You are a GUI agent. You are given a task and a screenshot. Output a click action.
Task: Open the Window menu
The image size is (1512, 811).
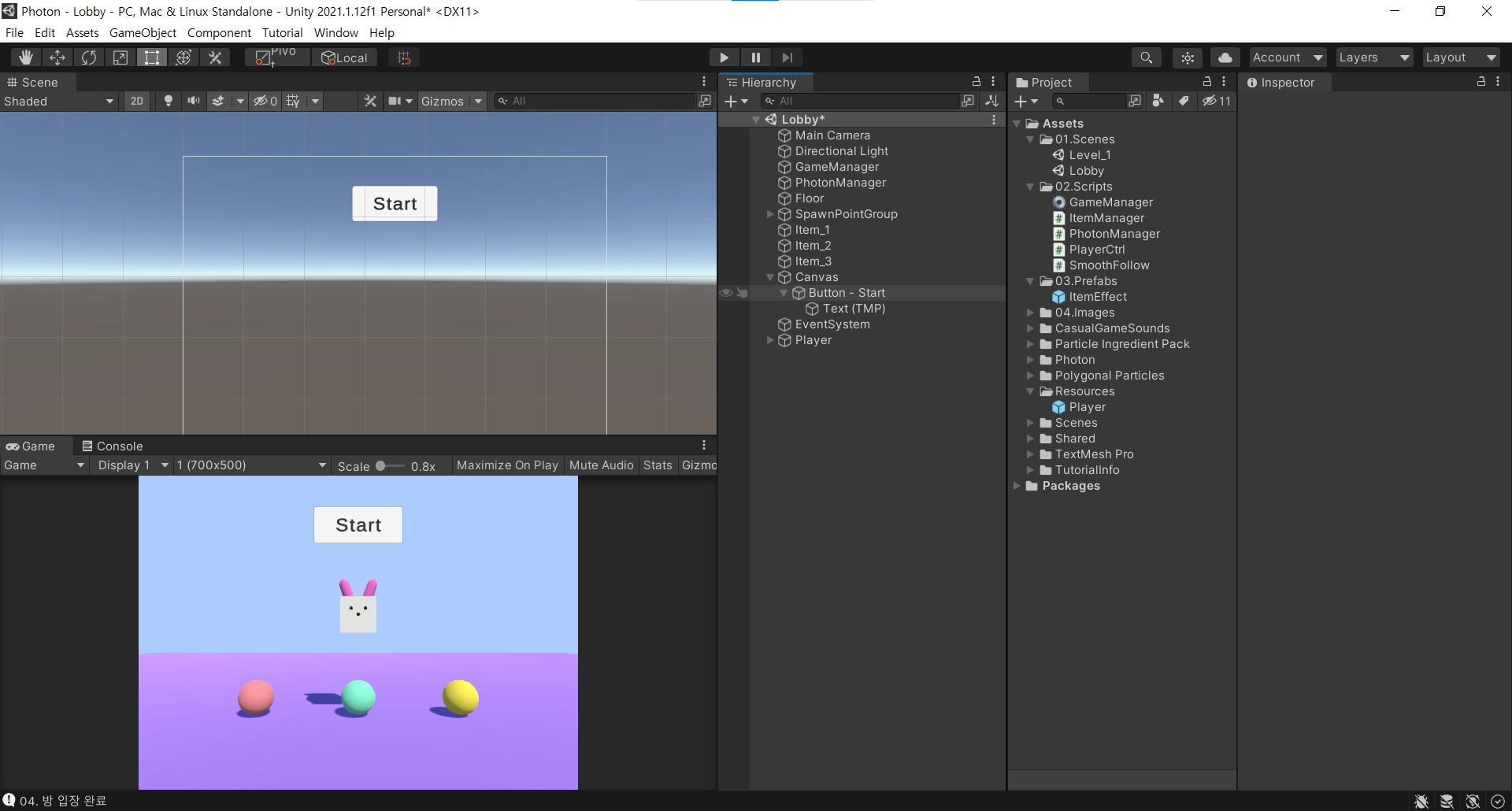pyautogui.click(x=336, y=32)
